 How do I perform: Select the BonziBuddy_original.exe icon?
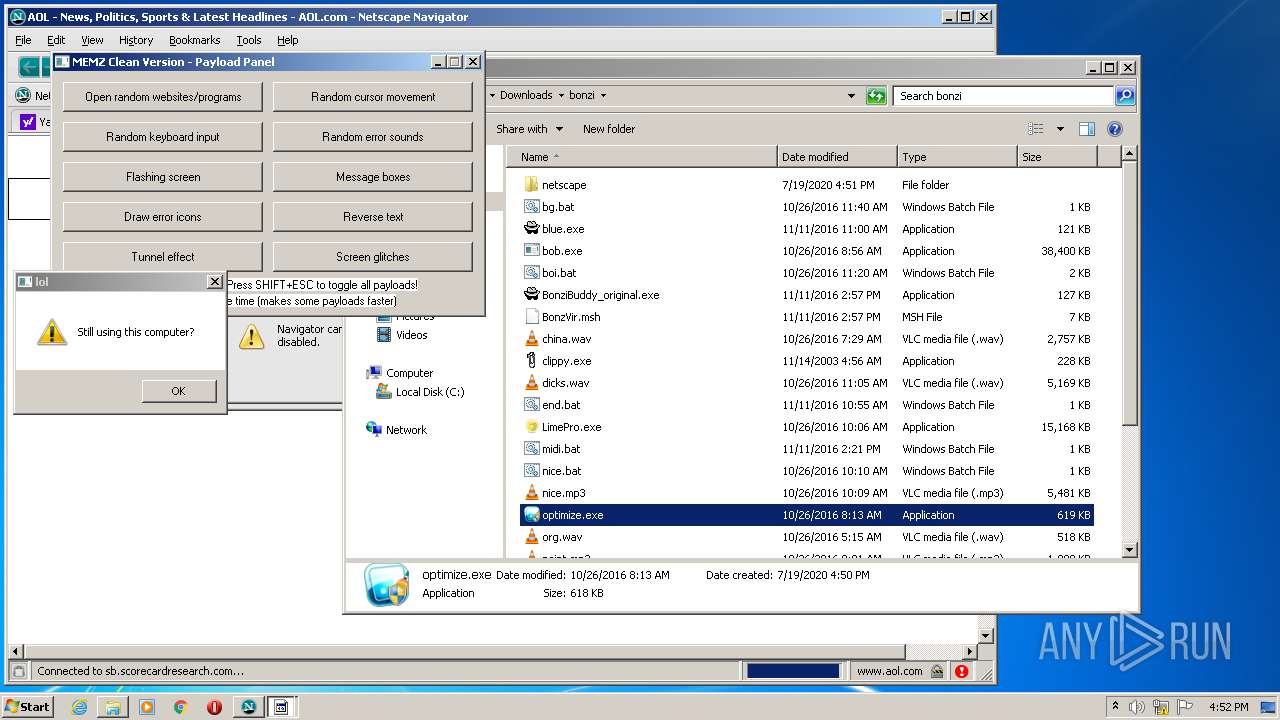click(x=531, y=295)
